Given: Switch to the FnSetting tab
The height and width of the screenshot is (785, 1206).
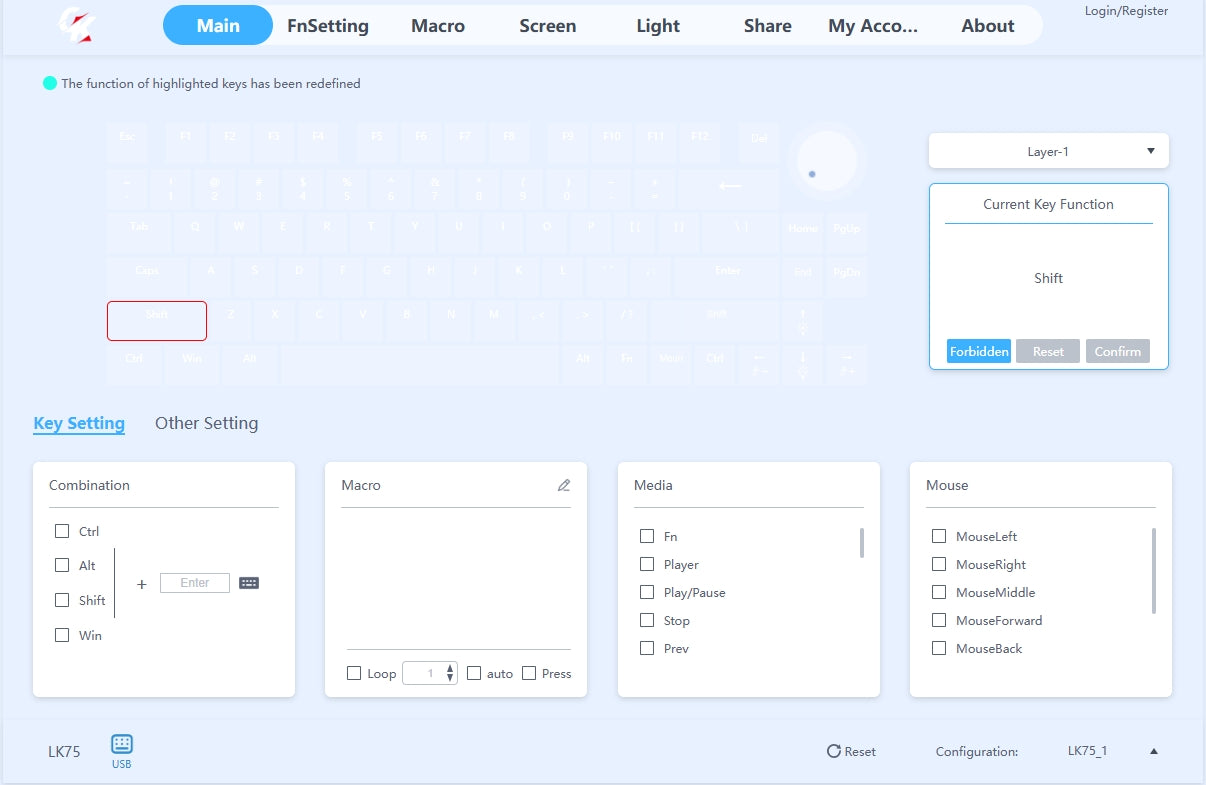Looking at the screenshot, I should [x=327, y=26].
